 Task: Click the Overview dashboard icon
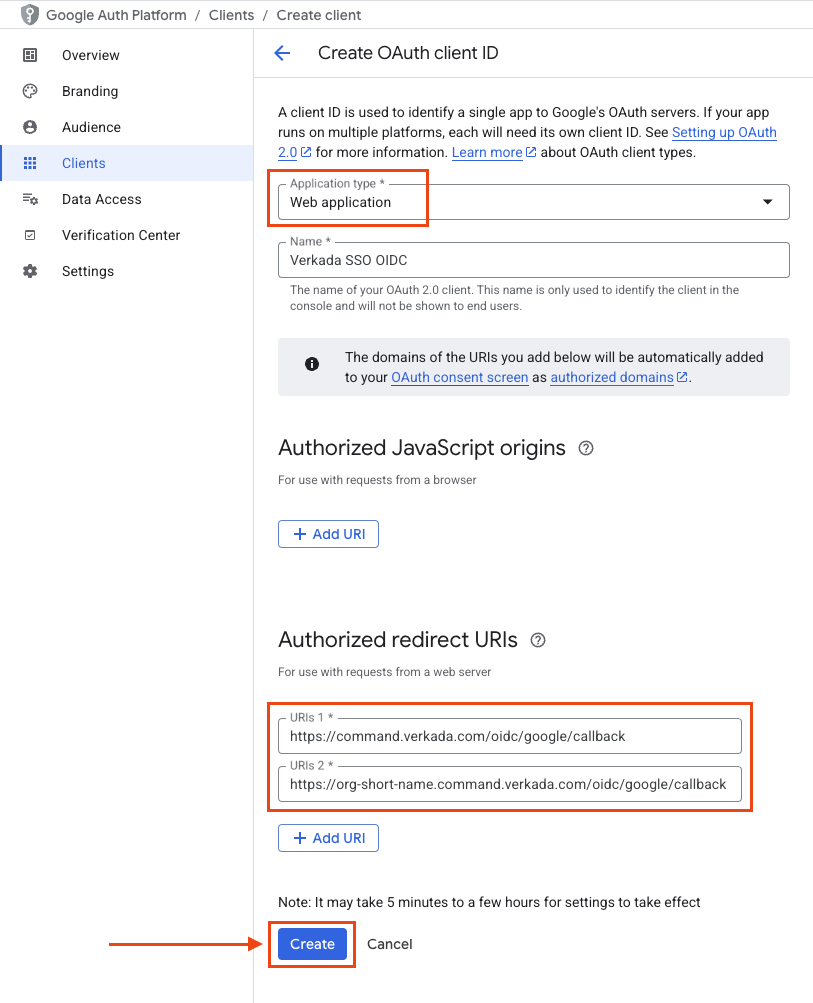tap(30, 55)
